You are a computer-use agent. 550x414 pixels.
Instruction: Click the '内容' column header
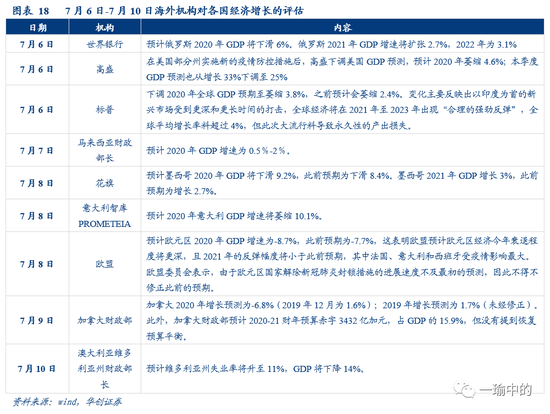[x=343, y=27]
